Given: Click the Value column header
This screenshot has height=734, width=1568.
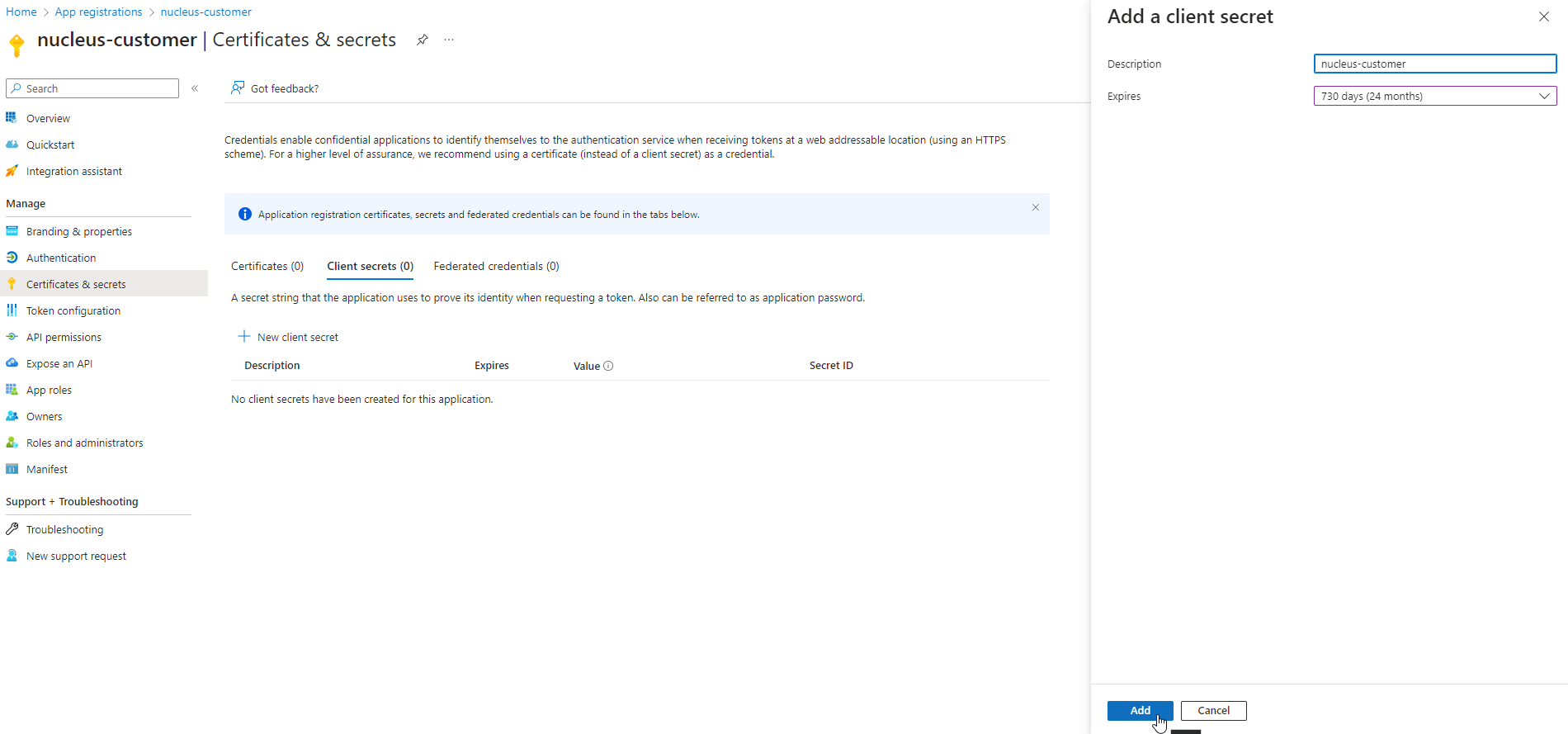Looking at the screenshot, I should pos(587,366).
